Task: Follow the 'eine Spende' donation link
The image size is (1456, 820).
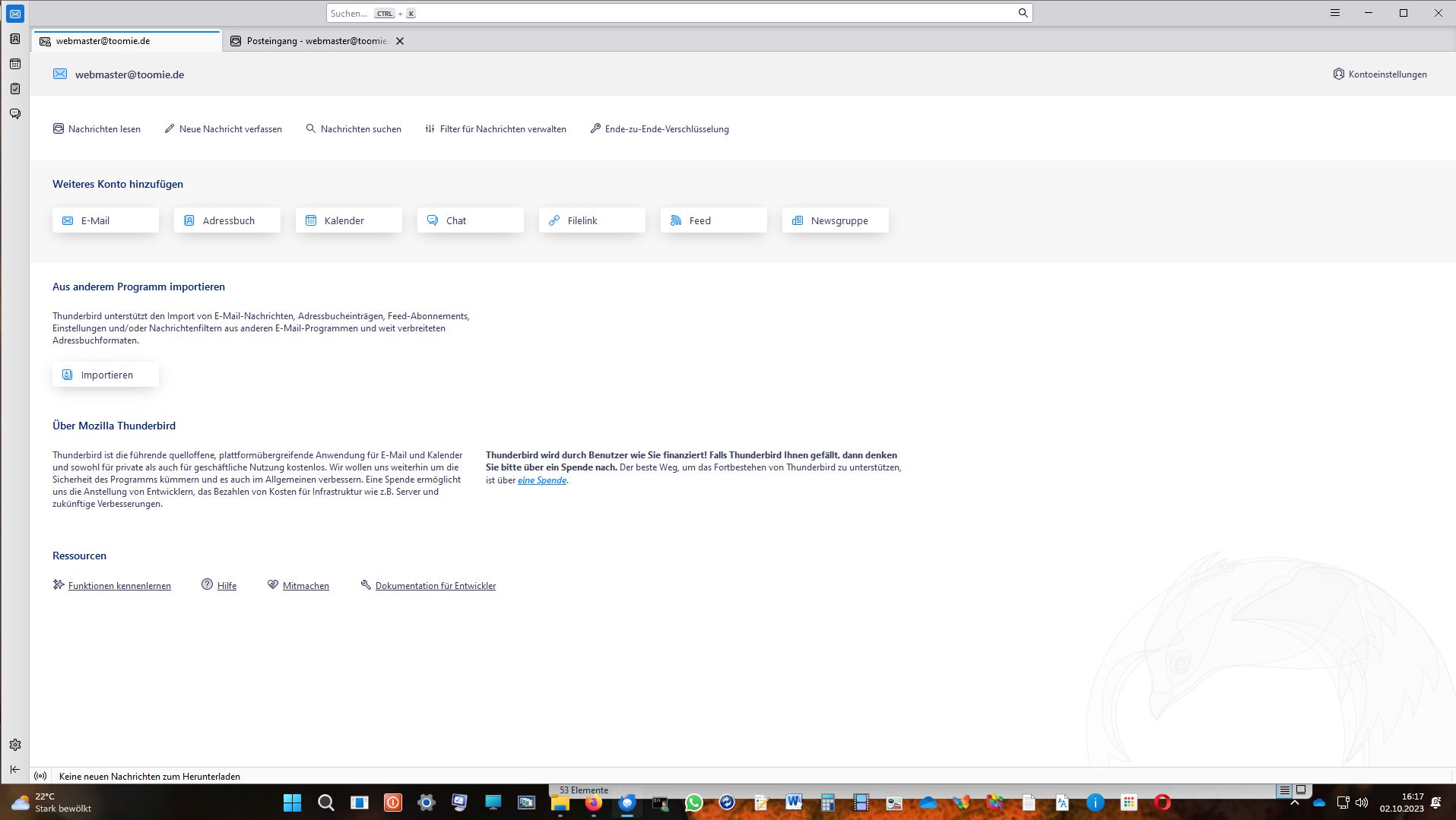Action: (x=542, y=480)
